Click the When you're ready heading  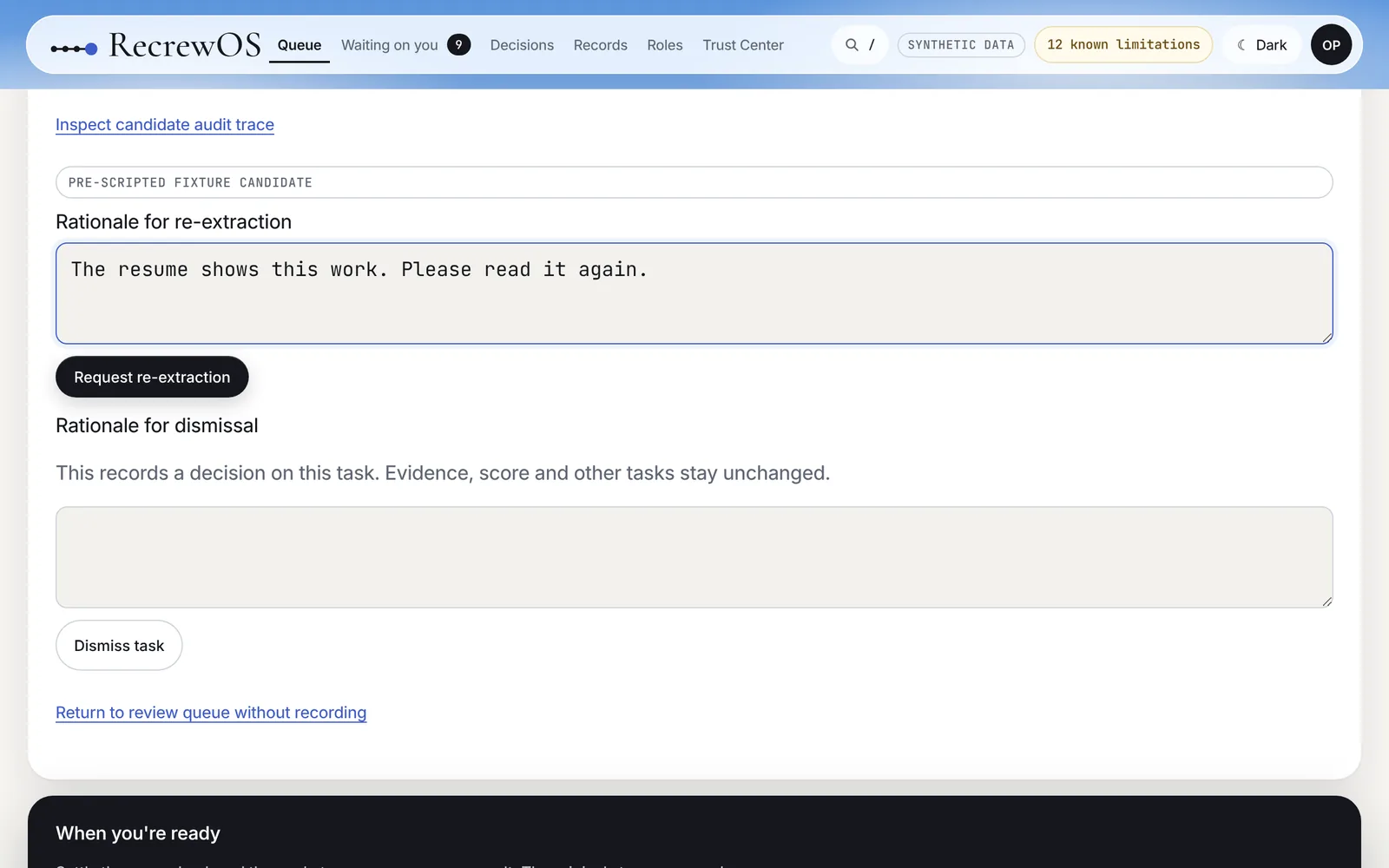pyautogui.click(x=138, y=833)
